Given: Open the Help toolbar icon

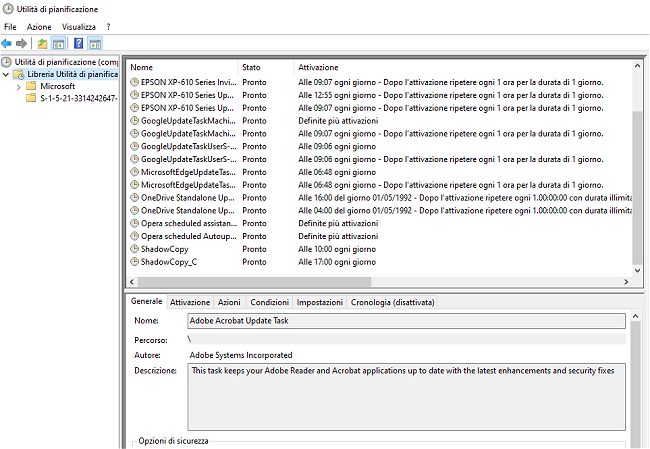Looking at the screenshot, I should click(x=78, y=43).
